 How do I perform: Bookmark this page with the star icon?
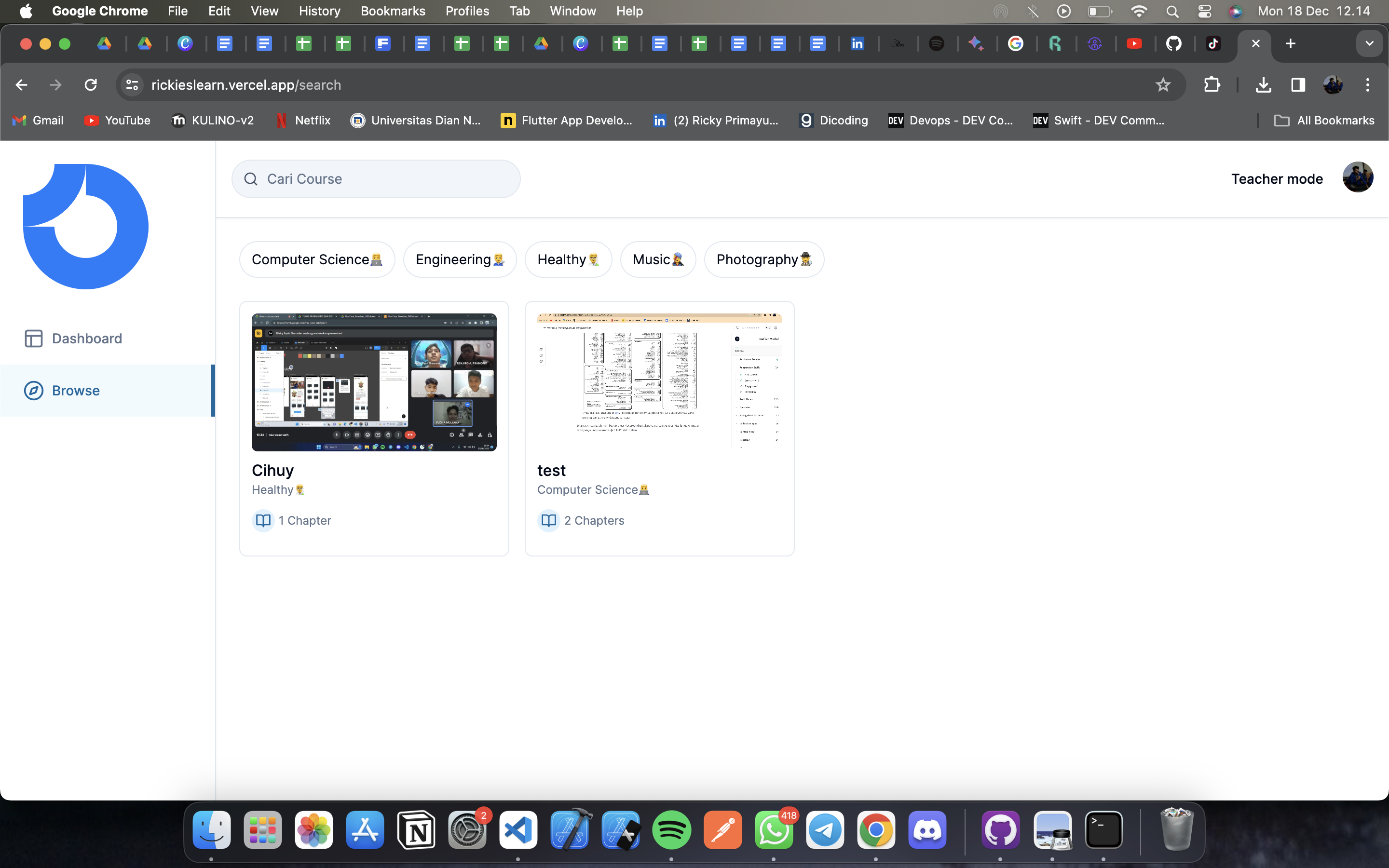click(1163, 84)
